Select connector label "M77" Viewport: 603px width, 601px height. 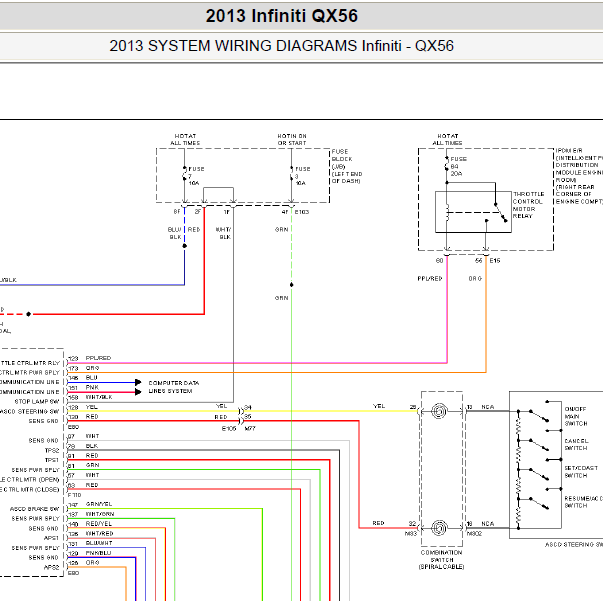250,428
